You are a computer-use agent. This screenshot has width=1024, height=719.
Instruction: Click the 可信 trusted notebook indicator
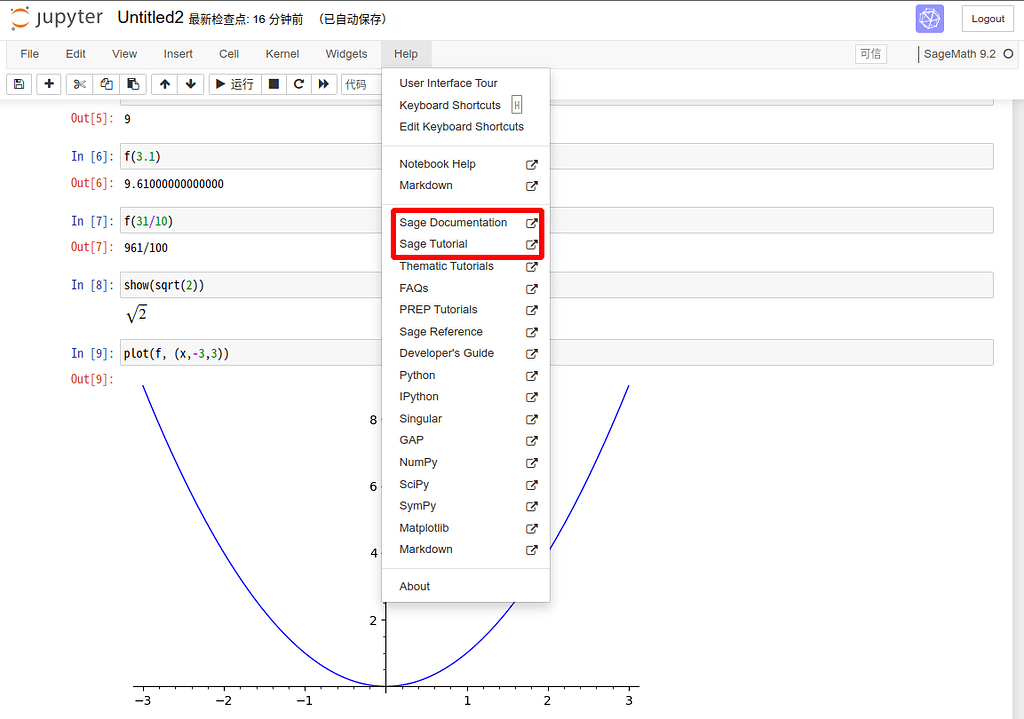click(871, 54)
